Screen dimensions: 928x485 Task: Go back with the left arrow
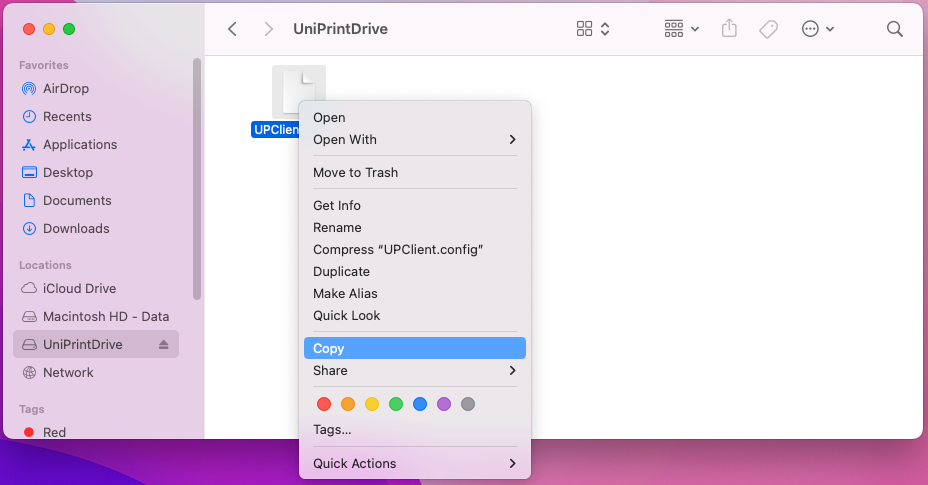[233, 29]
